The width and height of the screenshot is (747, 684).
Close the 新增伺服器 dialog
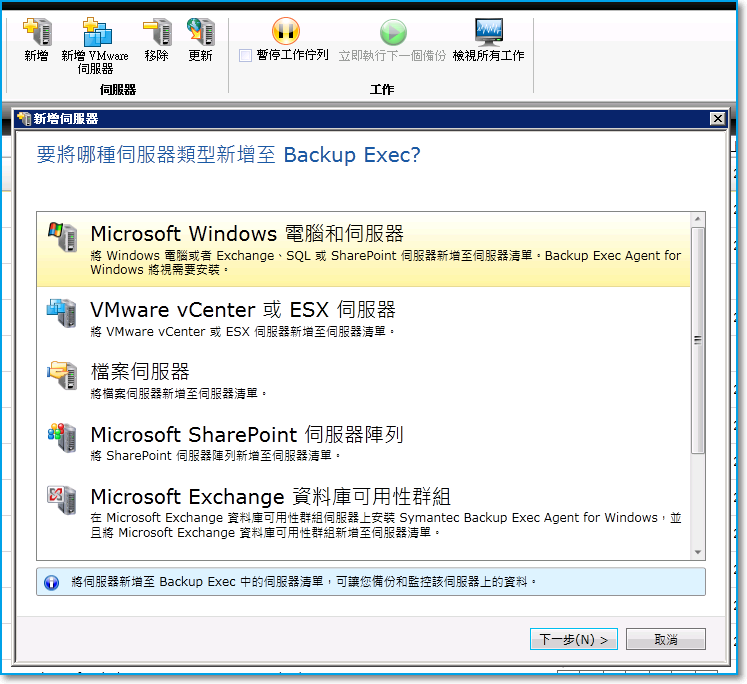[717, 118]
